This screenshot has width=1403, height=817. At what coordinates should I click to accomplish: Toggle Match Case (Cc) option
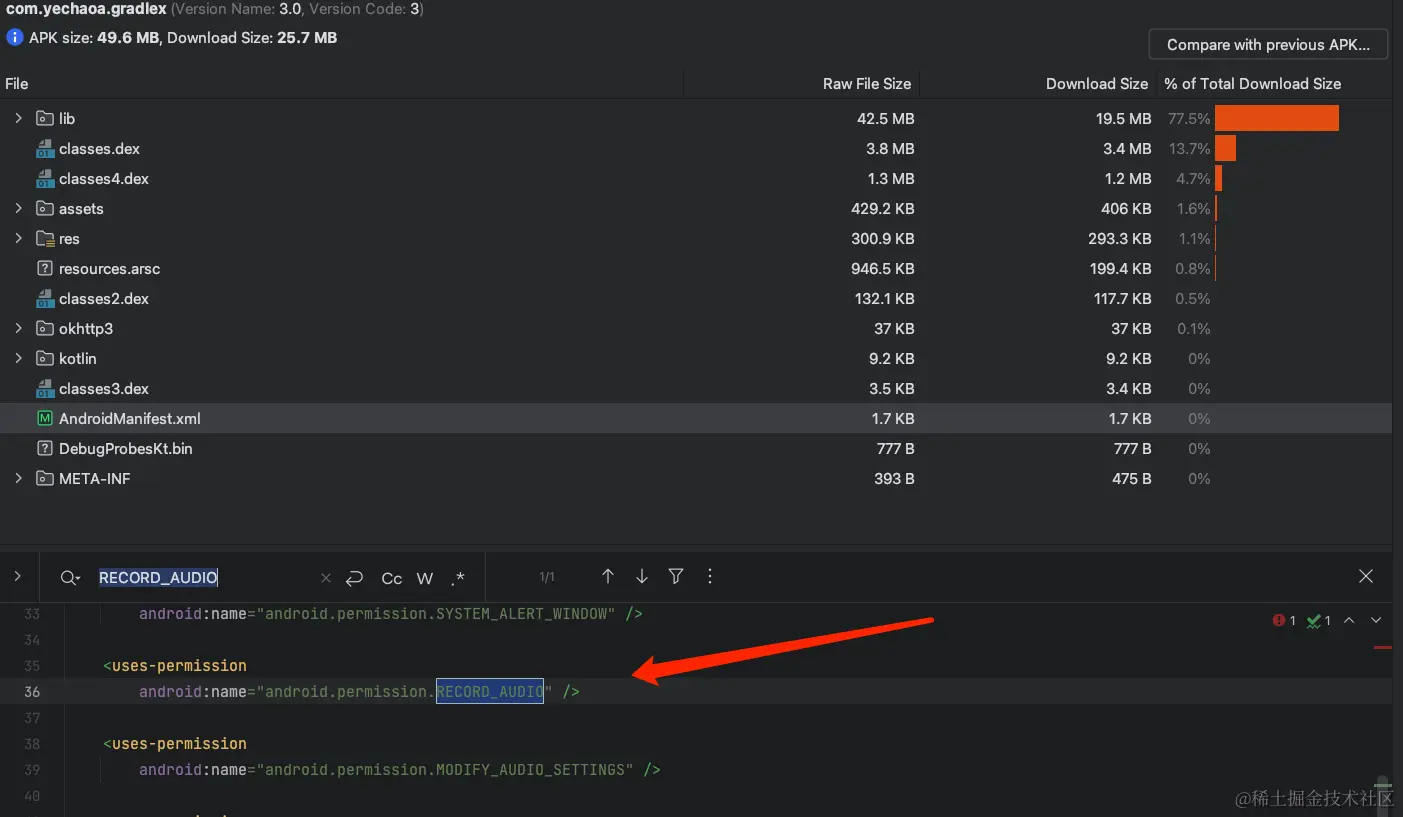click(392, 578)
